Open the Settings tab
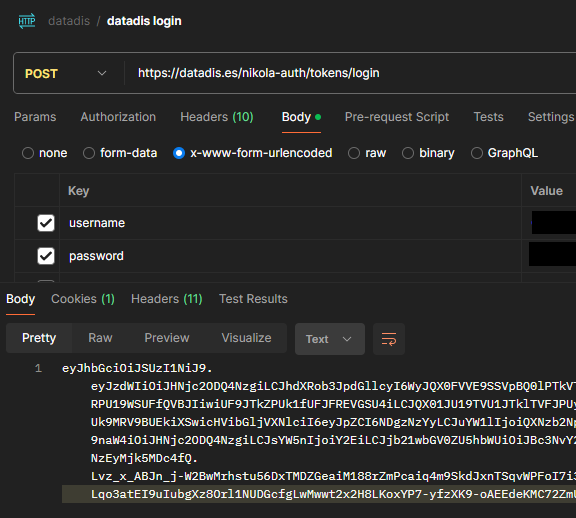This screenshot has width=576, height=518. 551,117
